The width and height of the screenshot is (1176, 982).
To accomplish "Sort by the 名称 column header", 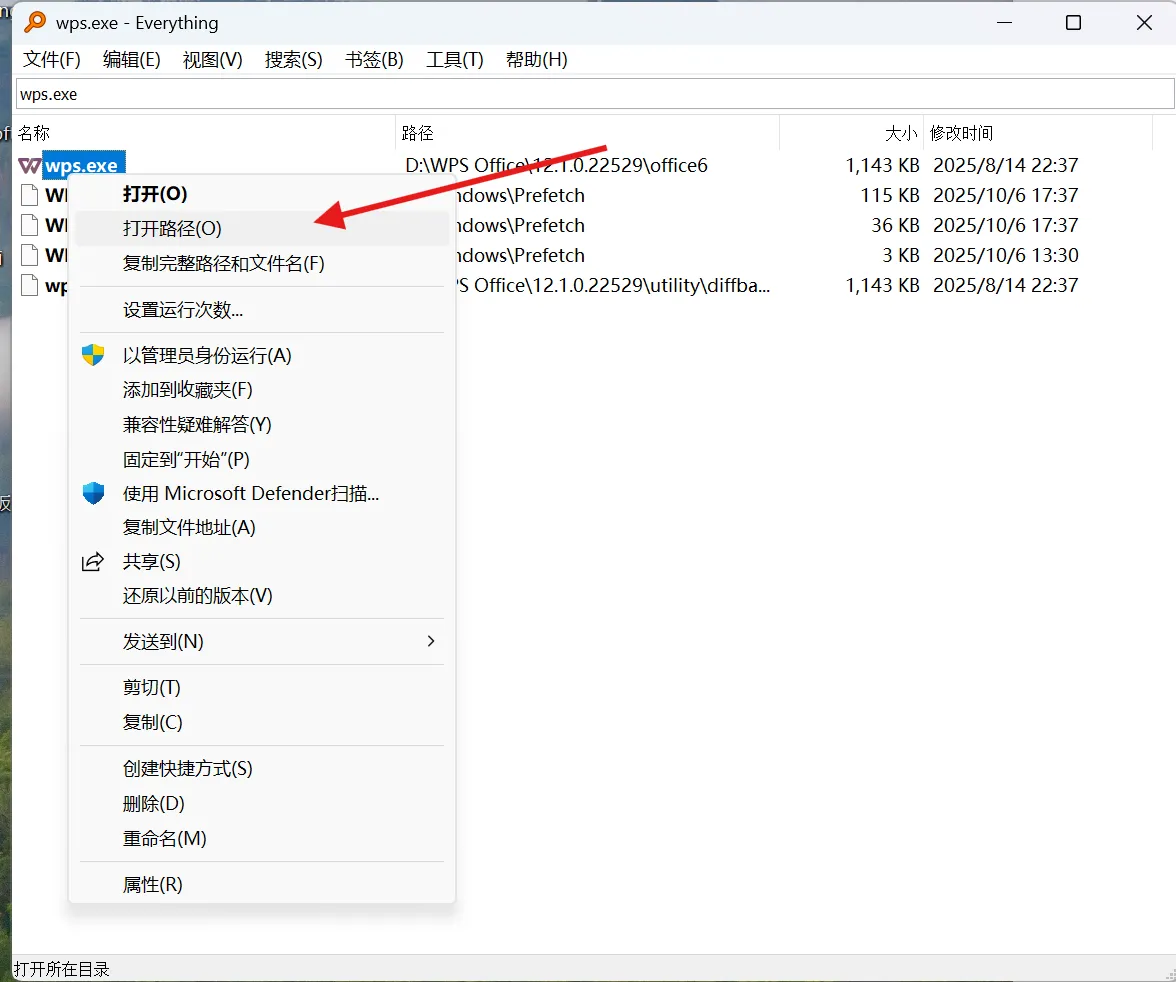I will pyautogui.click(x=205, y=133).
